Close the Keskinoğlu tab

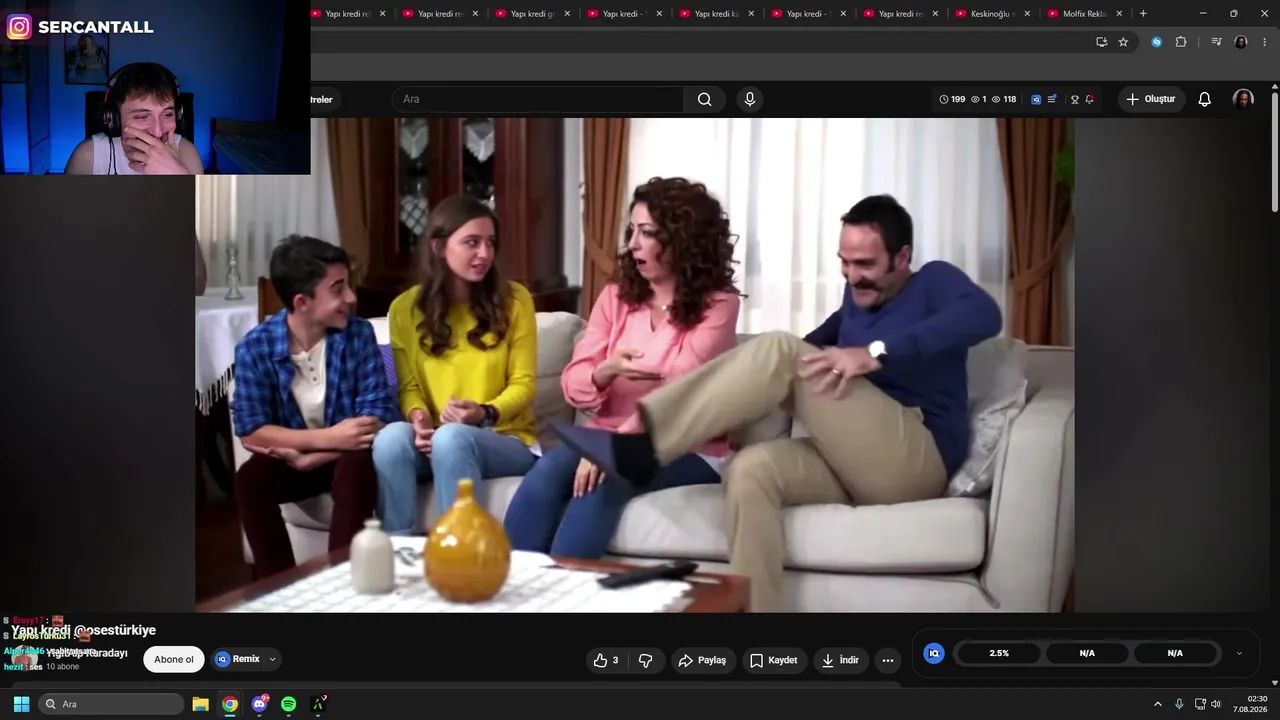pyautogui.click(x=1027, y=13)
